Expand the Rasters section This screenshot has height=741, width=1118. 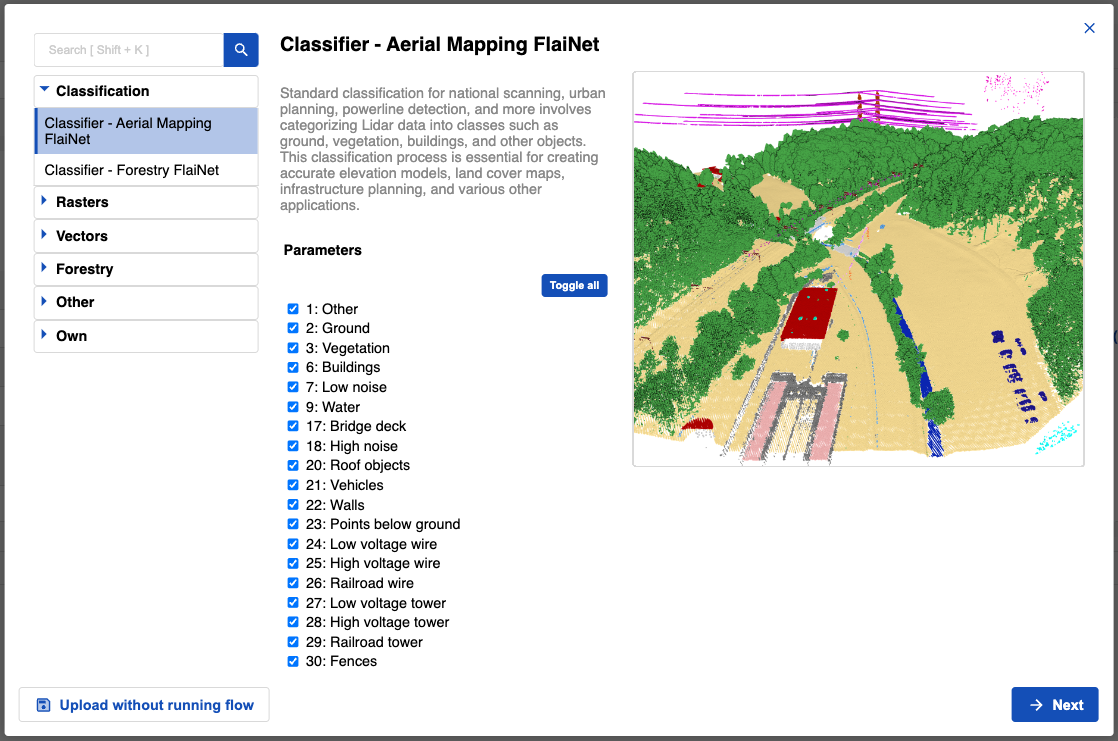point(146,203)
